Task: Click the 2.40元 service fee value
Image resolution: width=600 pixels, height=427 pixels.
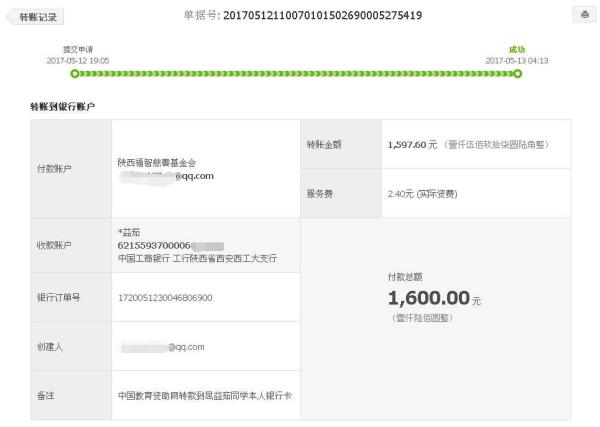Action: [x=422, y=194]
